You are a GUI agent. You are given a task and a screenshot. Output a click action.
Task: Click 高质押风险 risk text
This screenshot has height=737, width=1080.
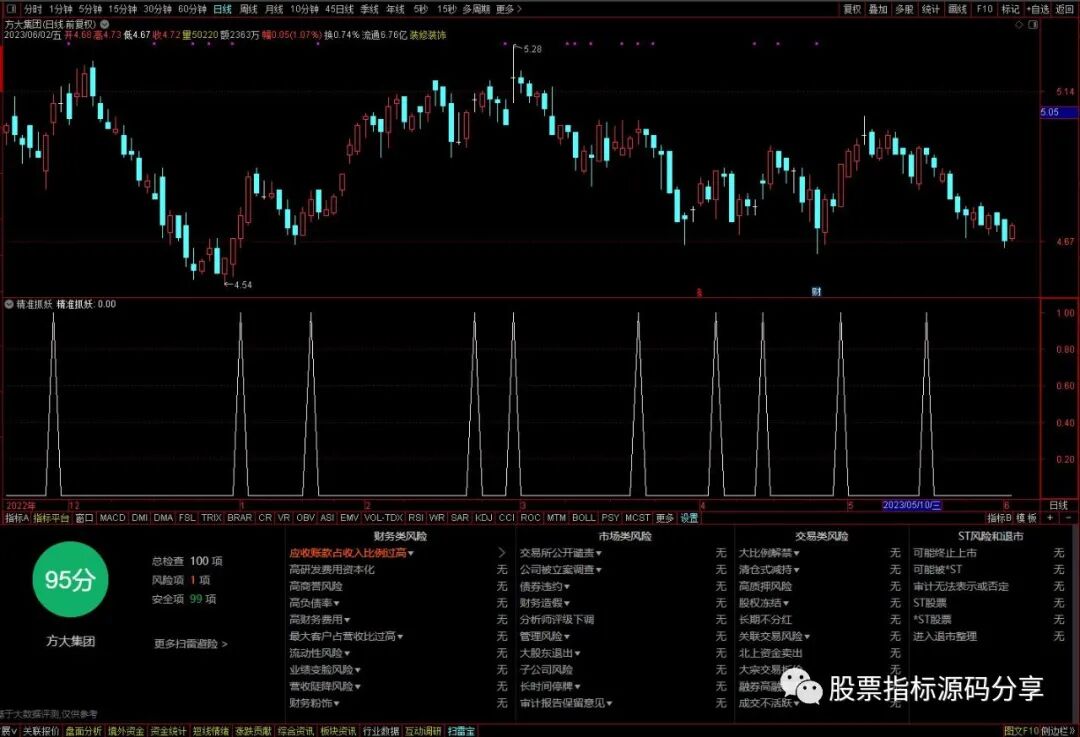pos(765,586)
